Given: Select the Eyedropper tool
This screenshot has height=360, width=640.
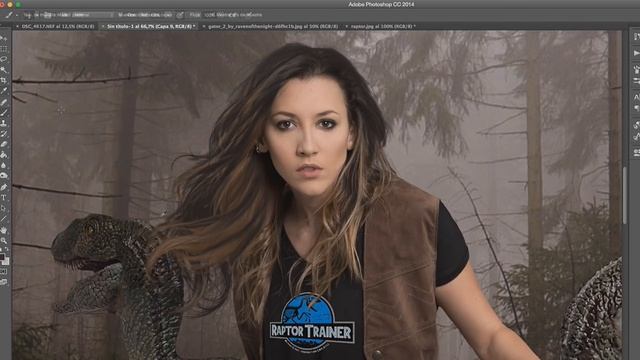Looking at the screenshot, I should point(4,91).
